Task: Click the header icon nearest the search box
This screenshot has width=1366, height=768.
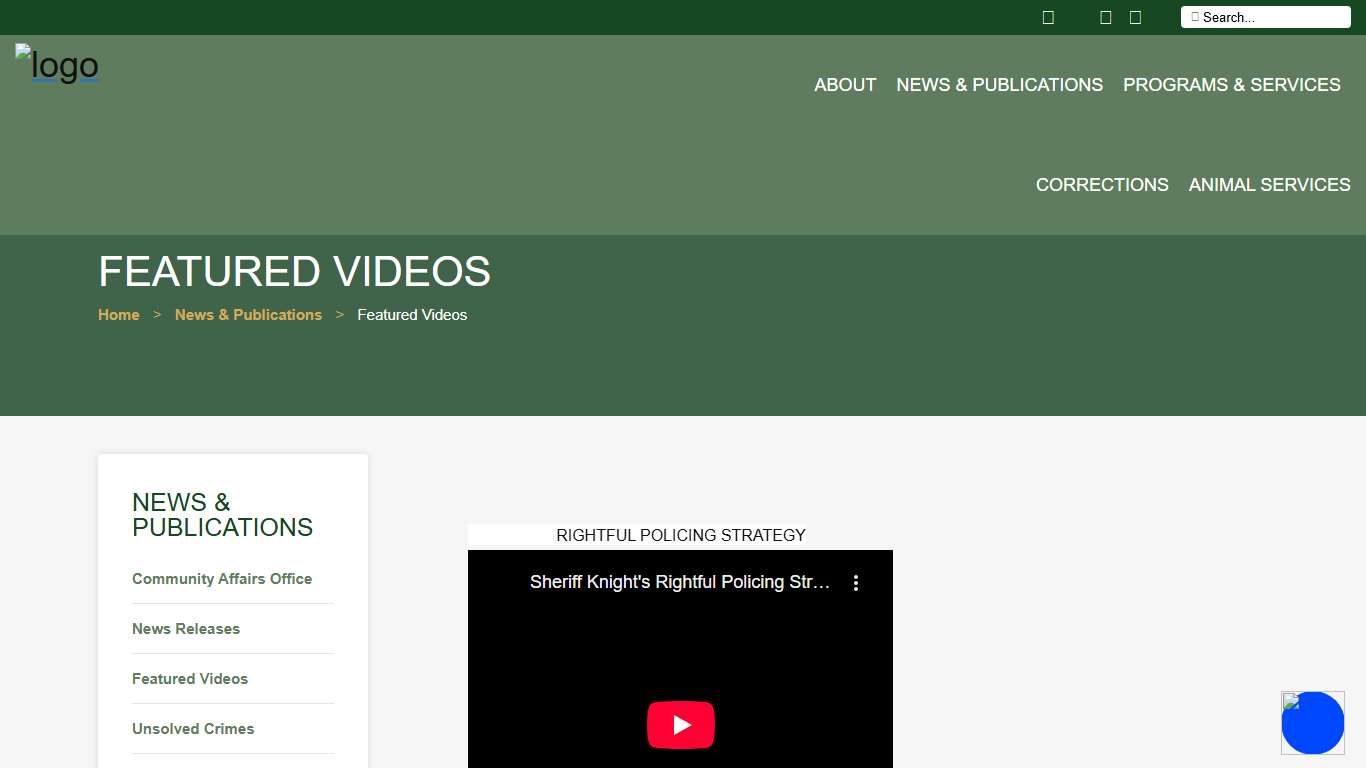Action: click(1135, 17)
